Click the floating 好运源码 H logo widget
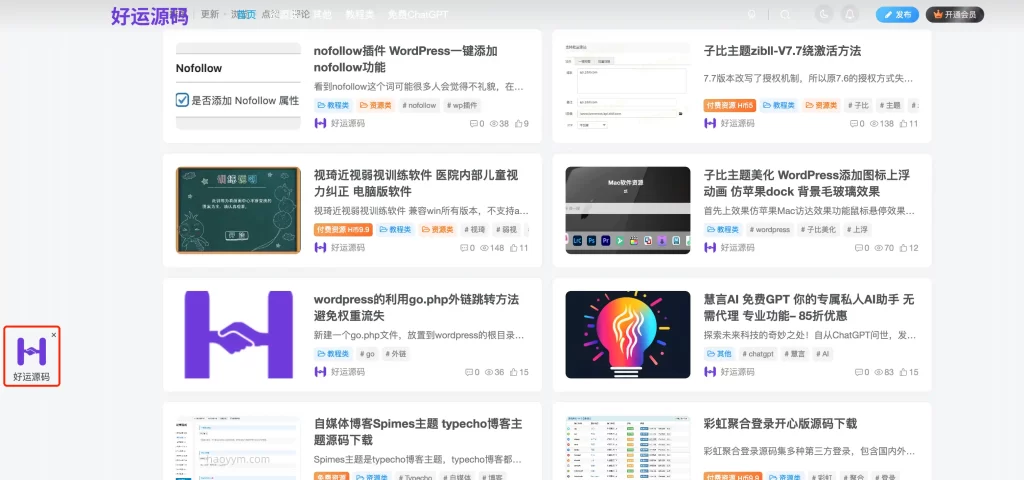The width and height of the screenshot is (1024, 480). (x=31, y=352)
